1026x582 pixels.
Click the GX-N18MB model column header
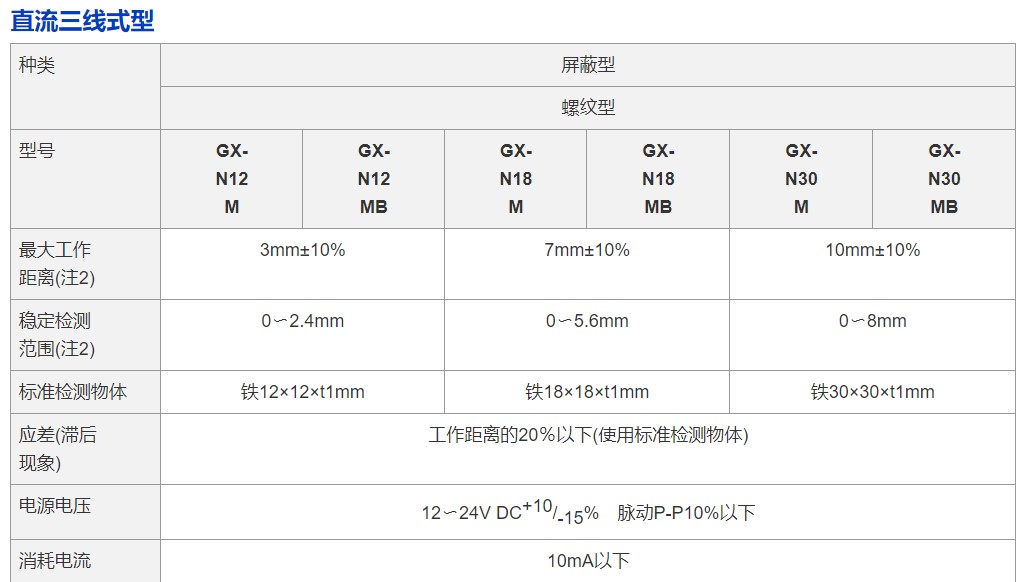(x=658, y=179)
